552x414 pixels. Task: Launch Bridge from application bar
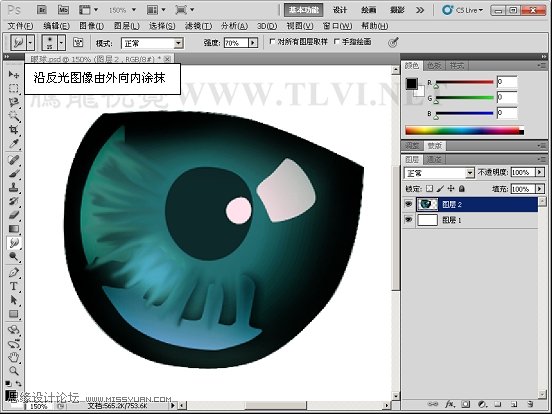coord(42,10)
